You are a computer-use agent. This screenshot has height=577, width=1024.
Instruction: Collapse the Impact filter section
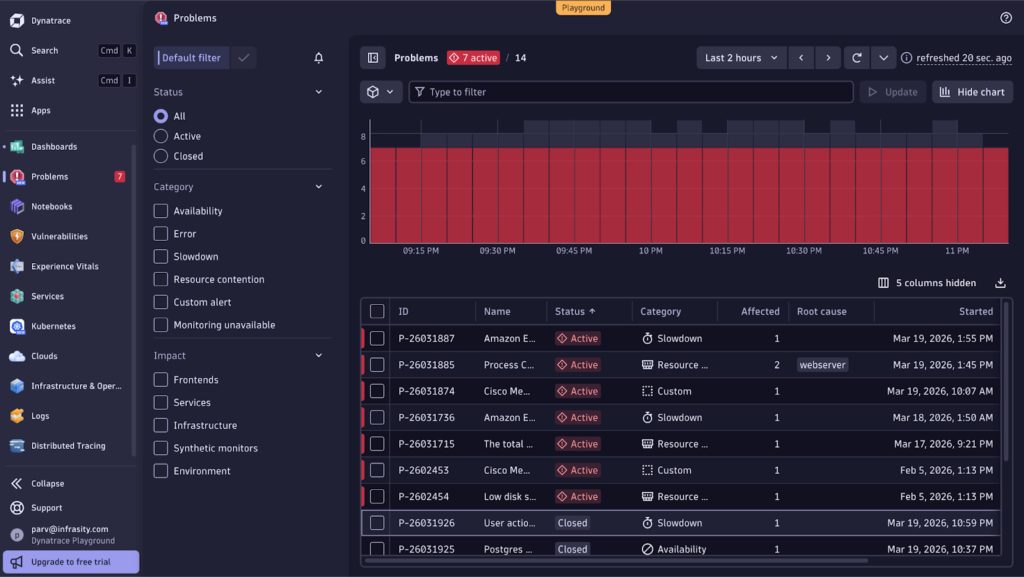pyautogui.click(x=318, y=355)
